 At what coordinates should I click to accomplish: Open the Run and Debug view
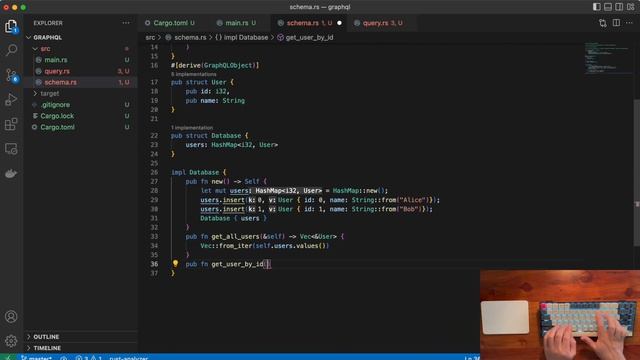click(11, 100)
